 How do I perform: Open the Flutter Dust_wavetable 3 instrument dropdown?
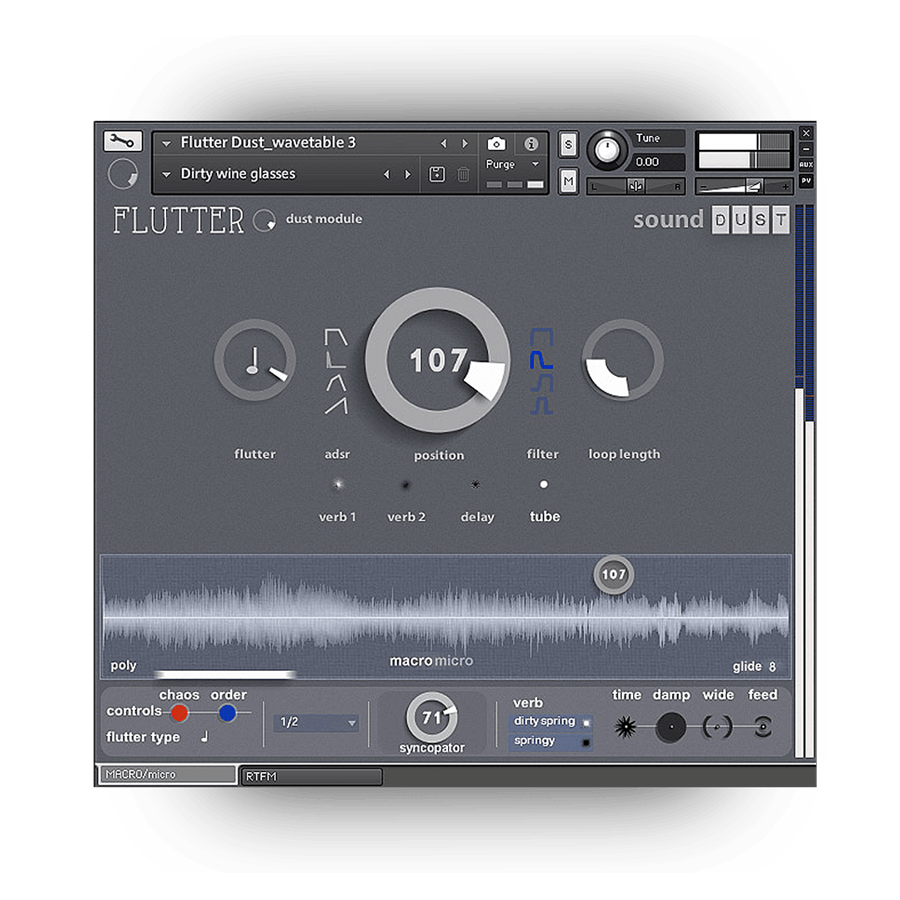tap(166, 143)
